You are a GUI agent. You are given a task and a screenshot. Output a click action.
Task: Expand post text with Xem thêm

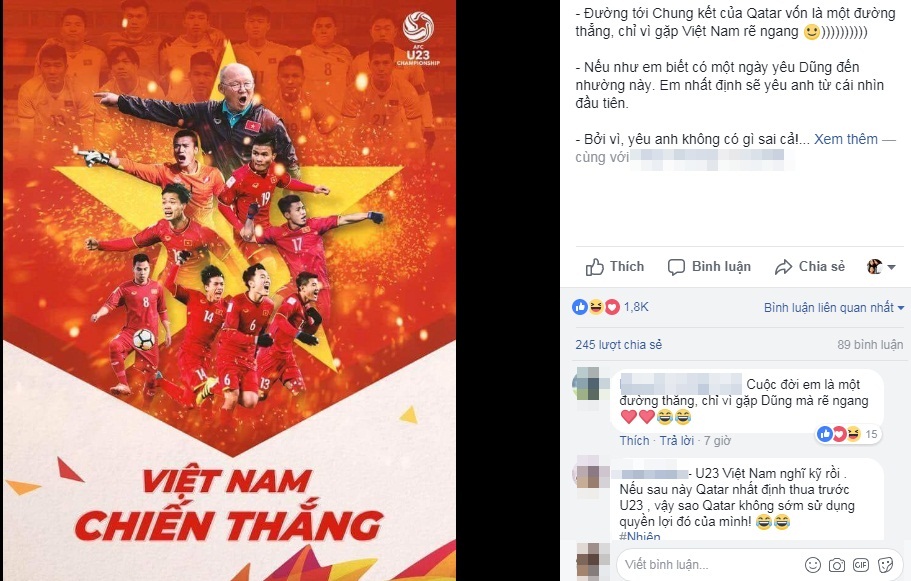(845, 139)
